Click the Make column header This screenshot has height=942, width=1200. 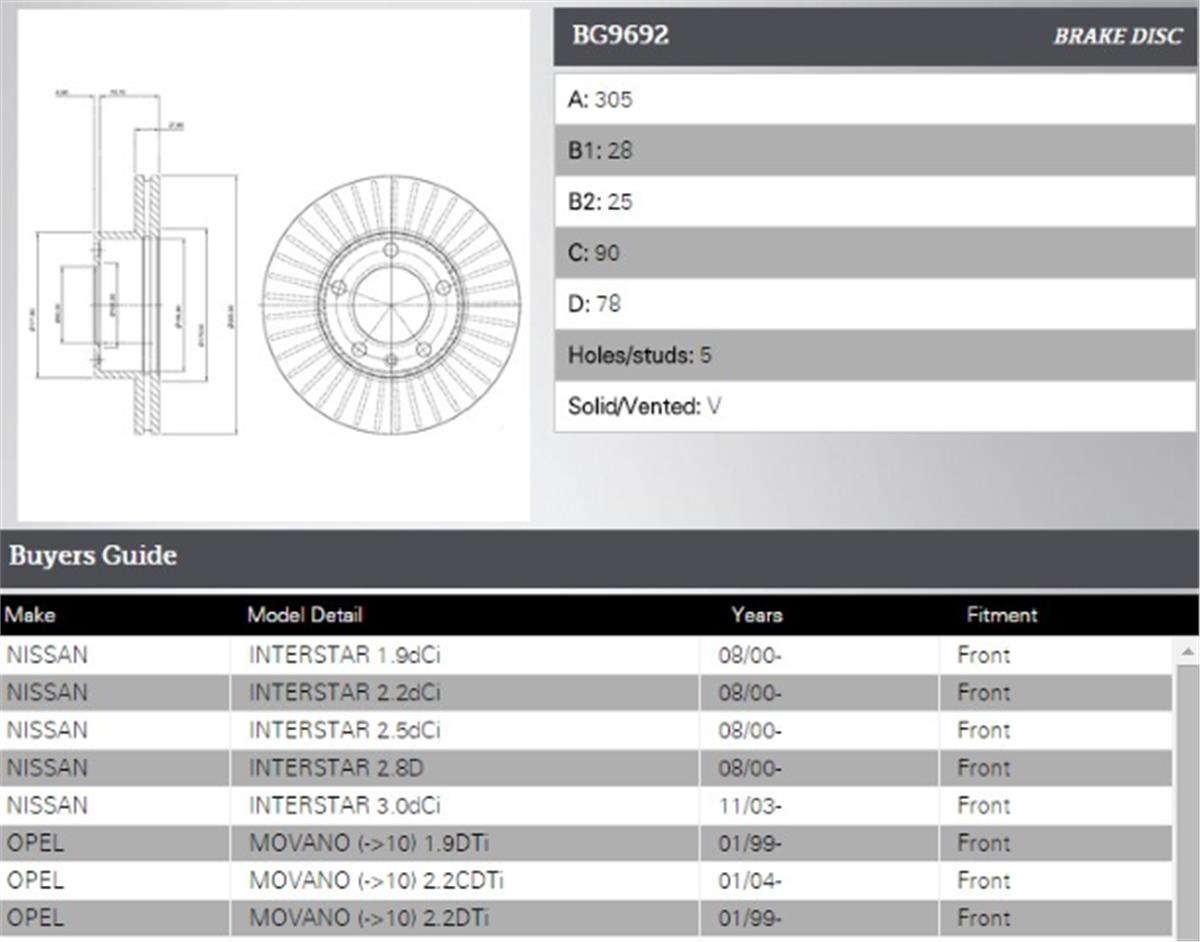(30, 615)
